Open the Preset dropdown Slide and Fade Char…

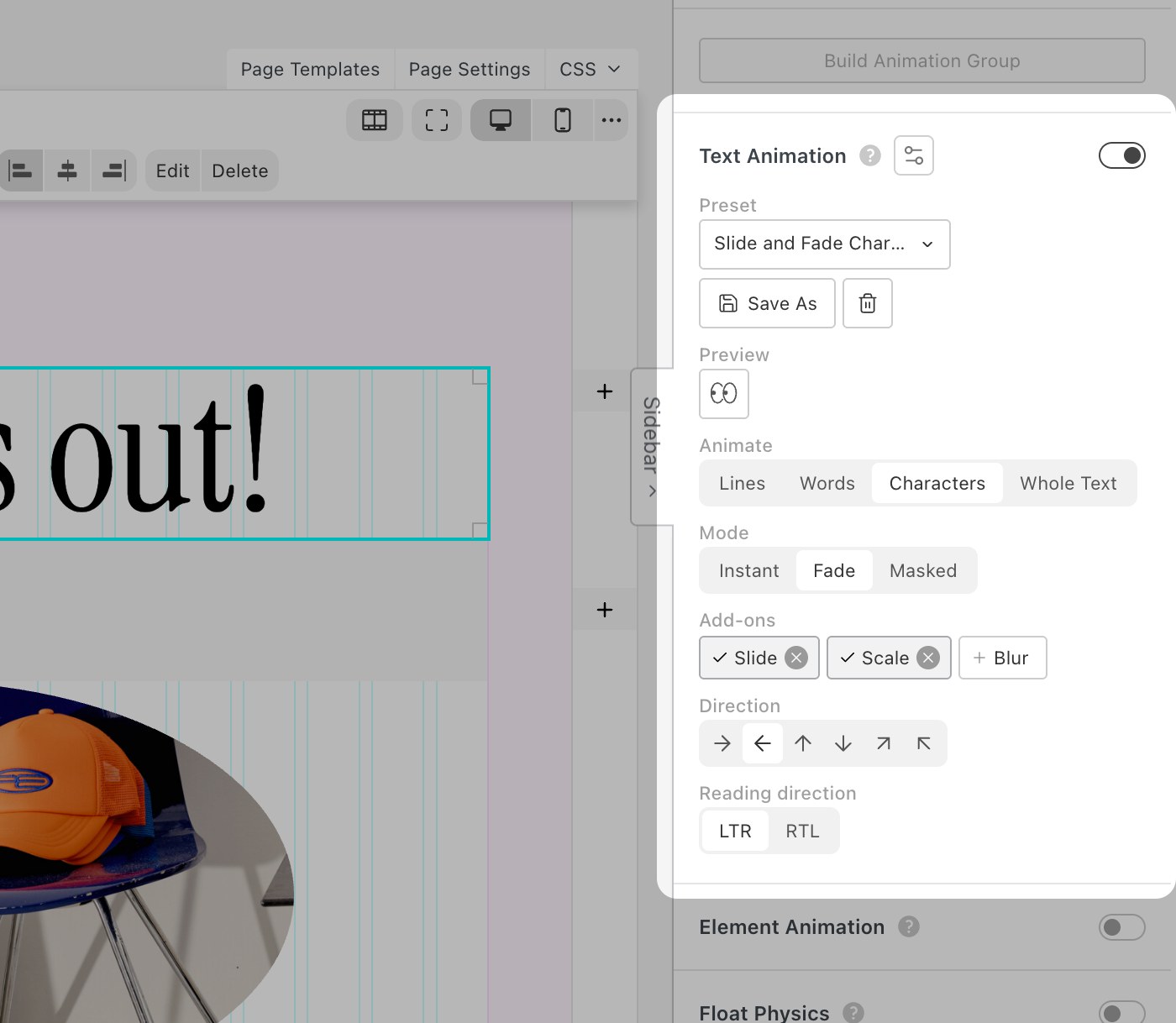click(825, 244)
